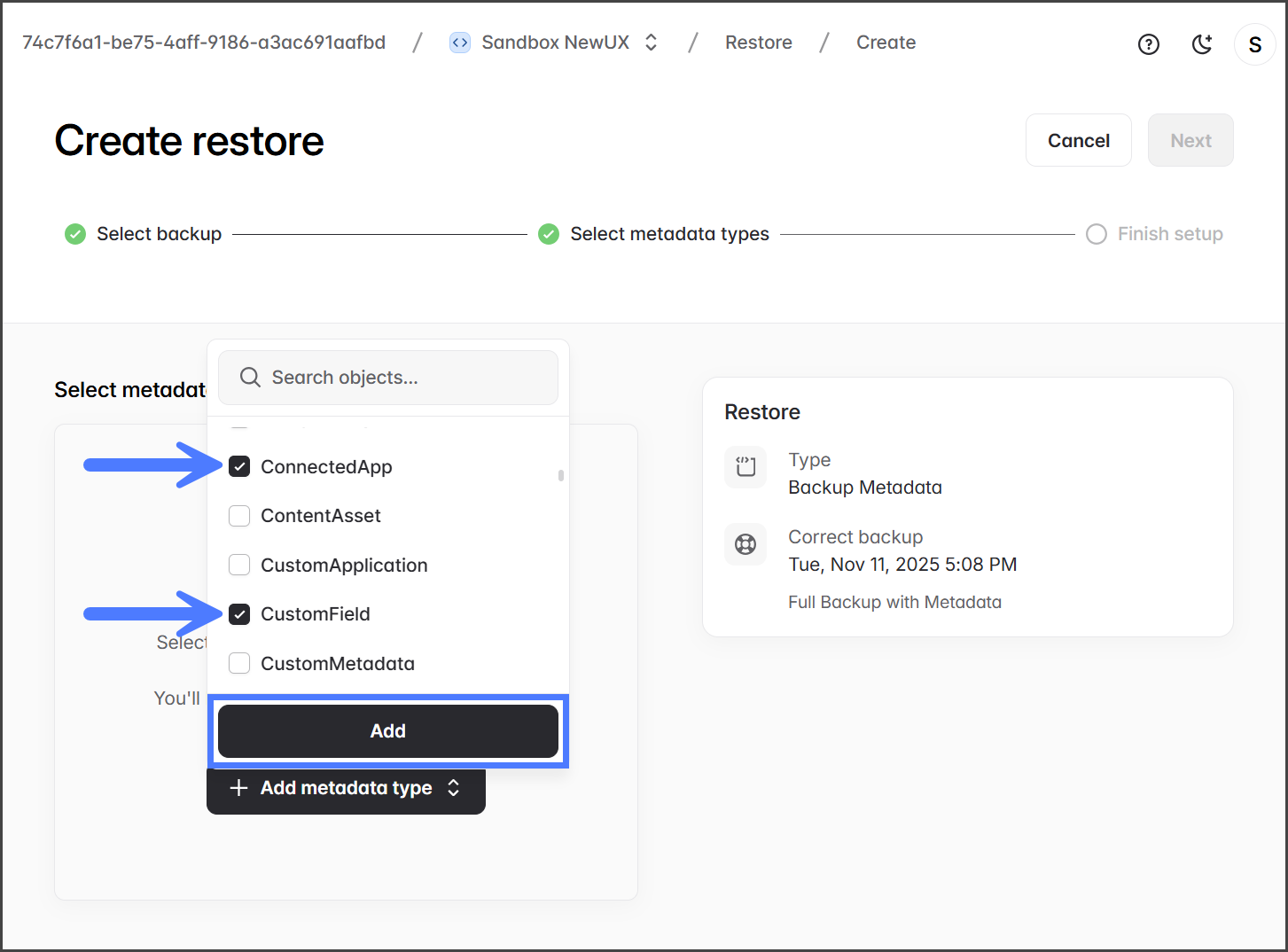Enable the CustomApplication checkbox
This screenshot has height=952, width=1288.
(239, 566)
